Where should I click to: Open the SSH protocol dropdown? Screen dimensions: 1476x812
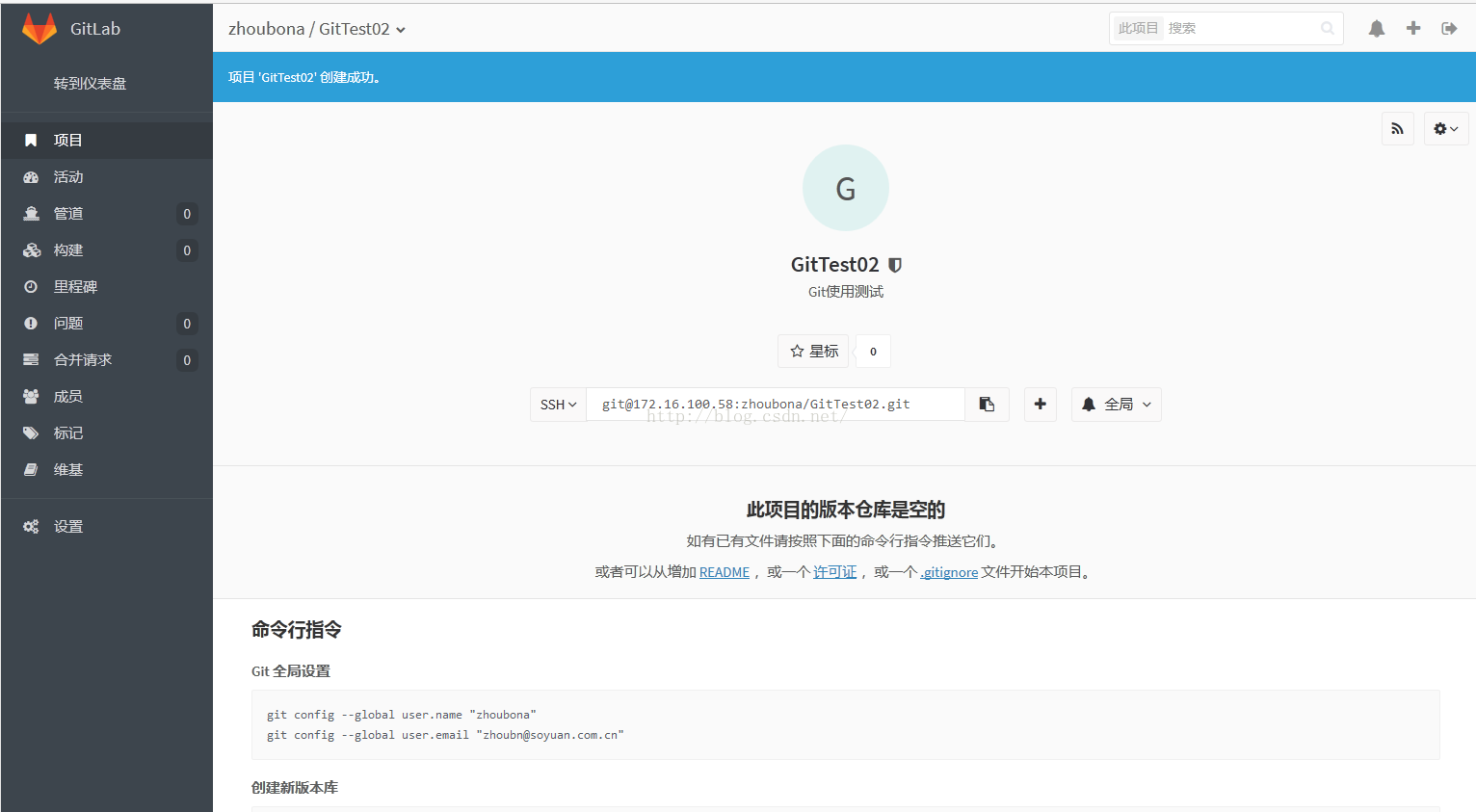[558, 405]
